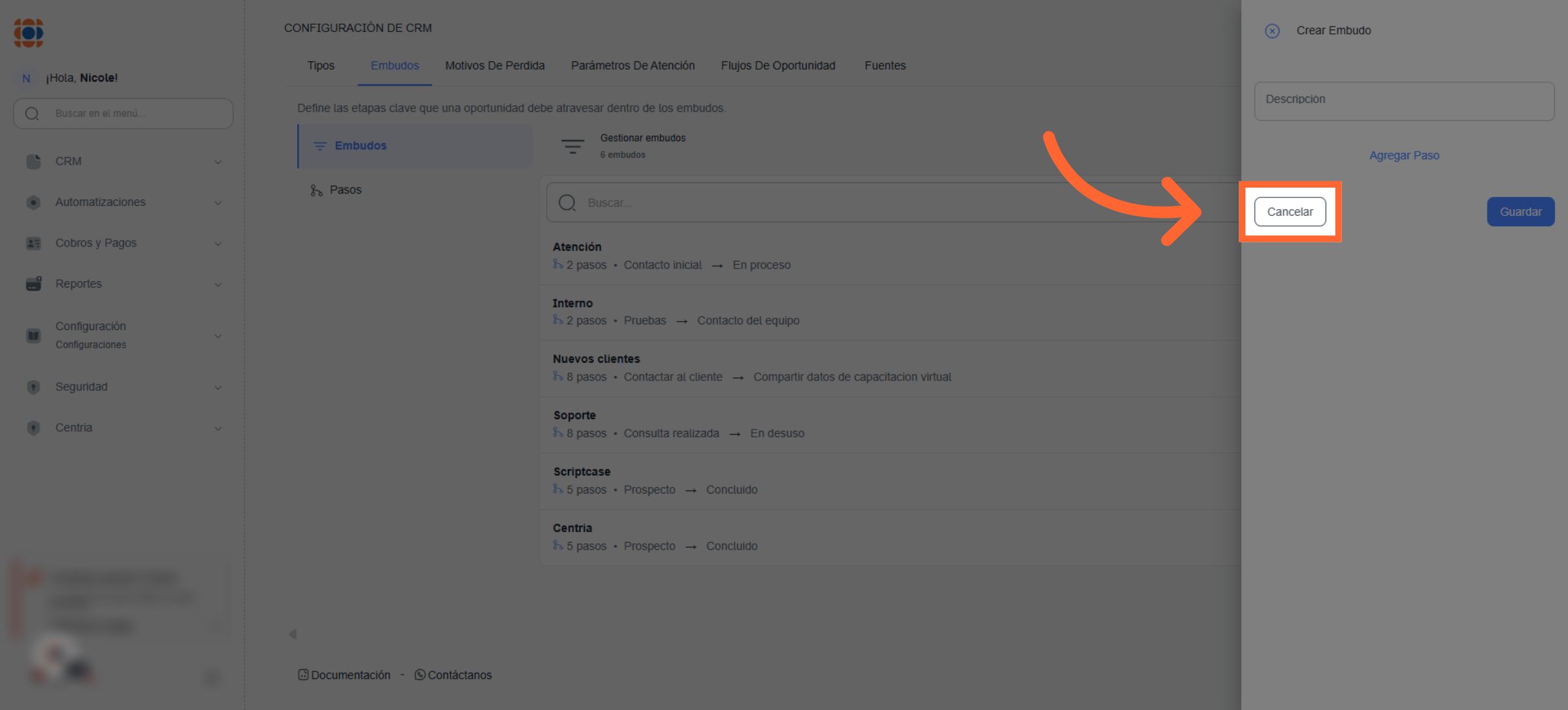The height and width of the screenshot is (710, 1568).
Task: Click the Seguridad shield icon
Action: tap(33, 387)
